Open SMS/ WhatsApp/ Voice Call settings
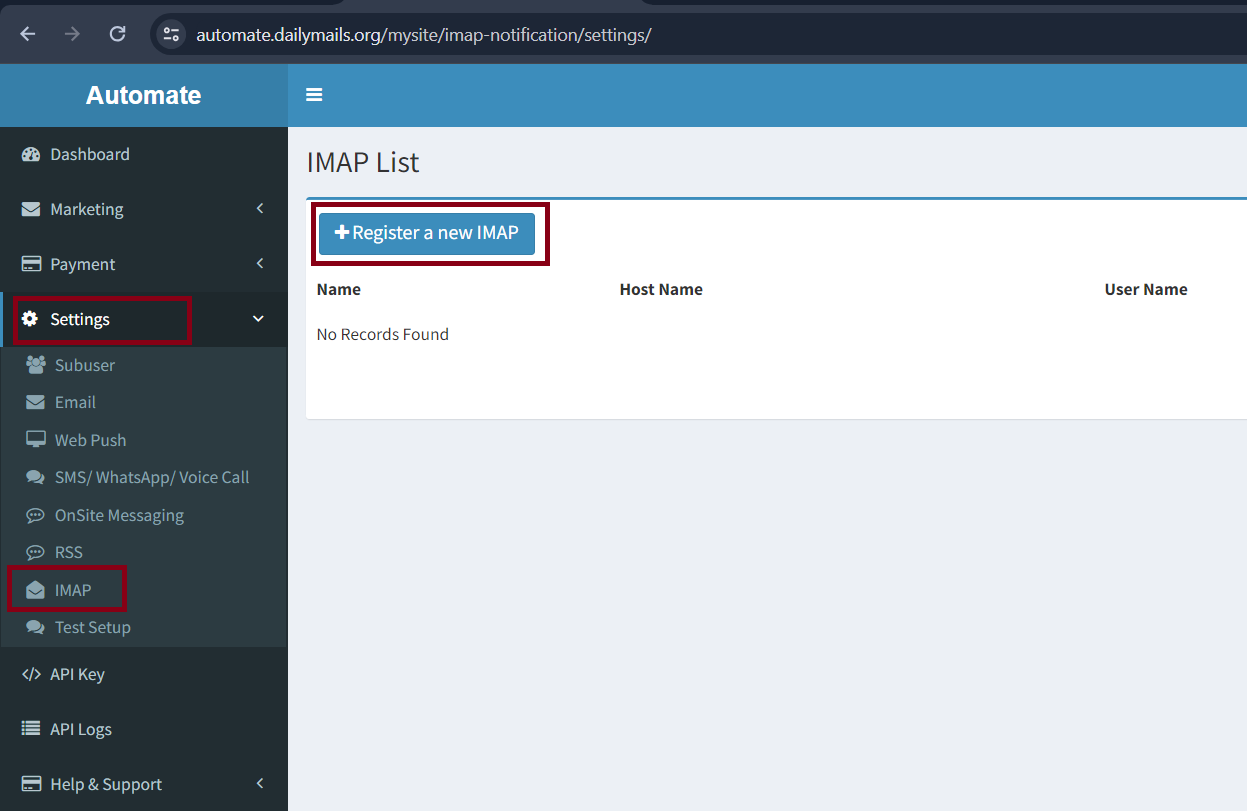Screen dimensions: 1247x811 point(151,477)
